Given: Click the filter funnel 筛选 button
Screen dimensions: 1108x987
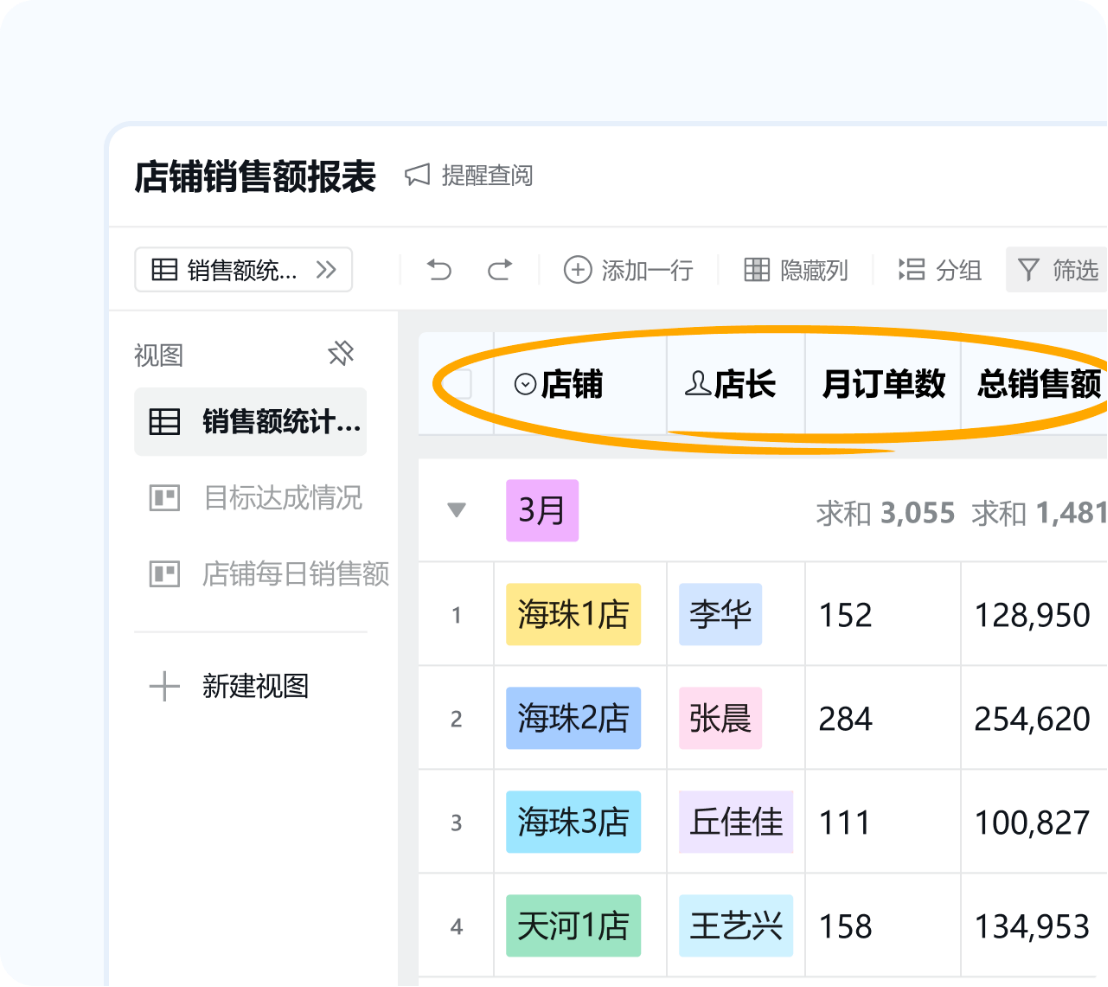Looking at the screenshot, I should pyautogui.click(x=1058, y=270).
